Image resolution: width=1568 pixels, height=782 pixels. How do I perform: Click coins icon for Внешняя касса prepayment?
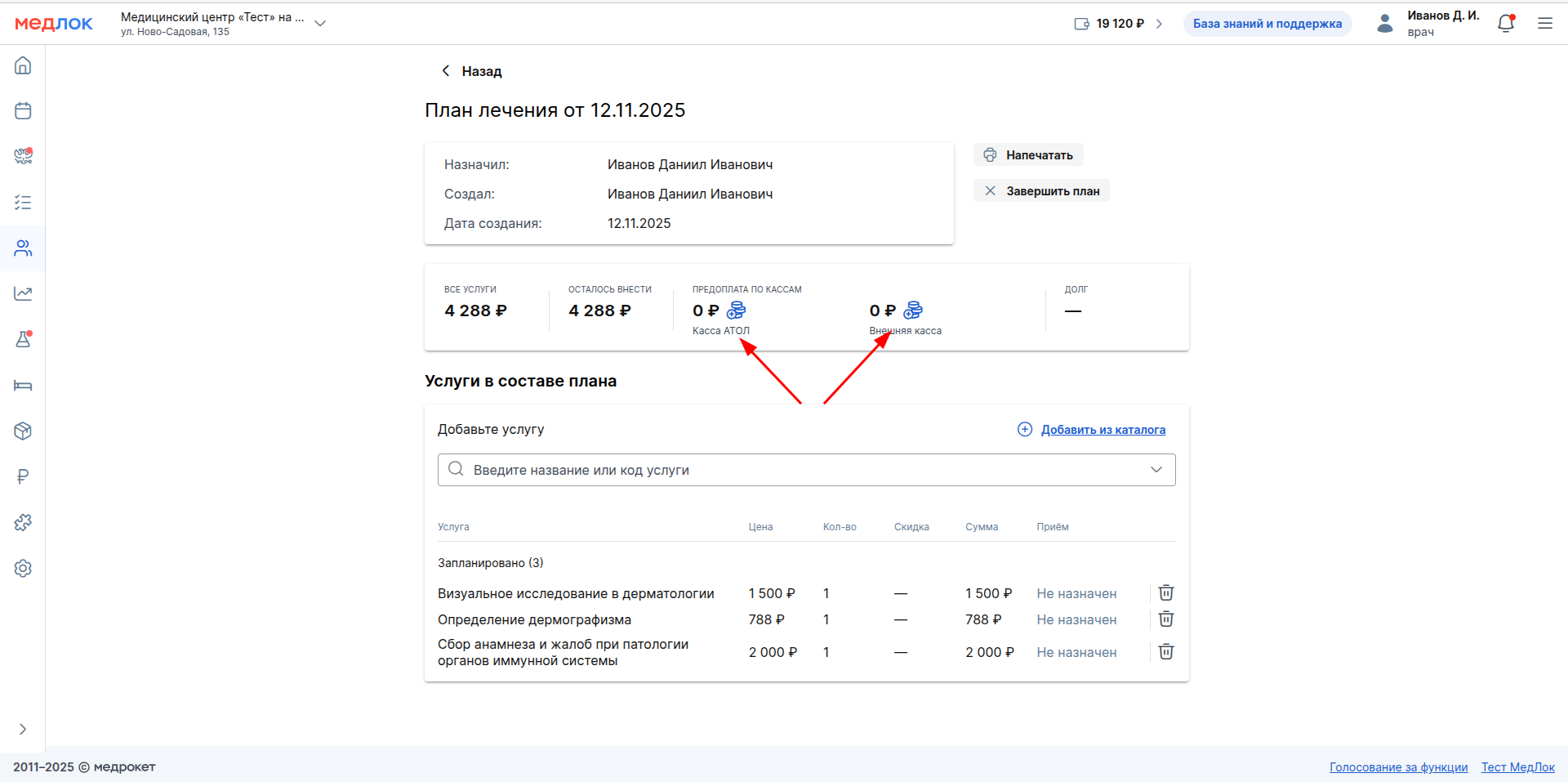[x=913, y=311]
